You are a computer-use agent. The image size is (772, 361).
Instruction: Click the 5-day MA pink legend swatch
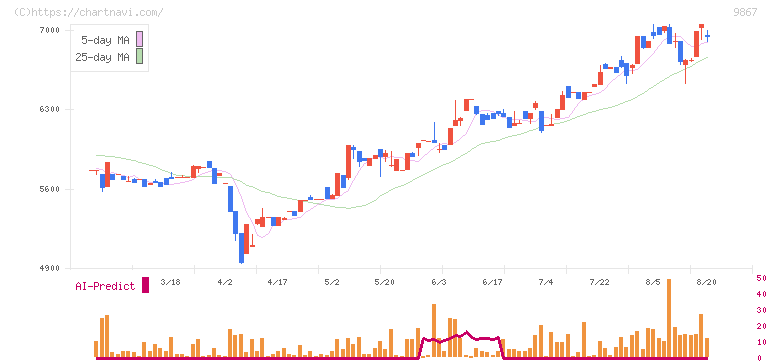click(139, 39)
